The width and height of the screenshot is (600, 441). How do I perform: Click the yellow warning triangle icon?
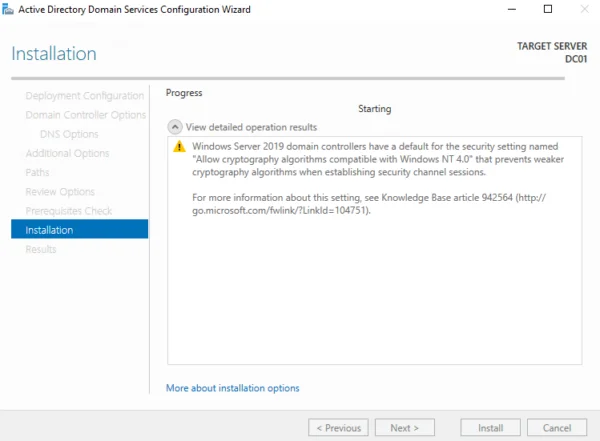click(x=179, y=146)
